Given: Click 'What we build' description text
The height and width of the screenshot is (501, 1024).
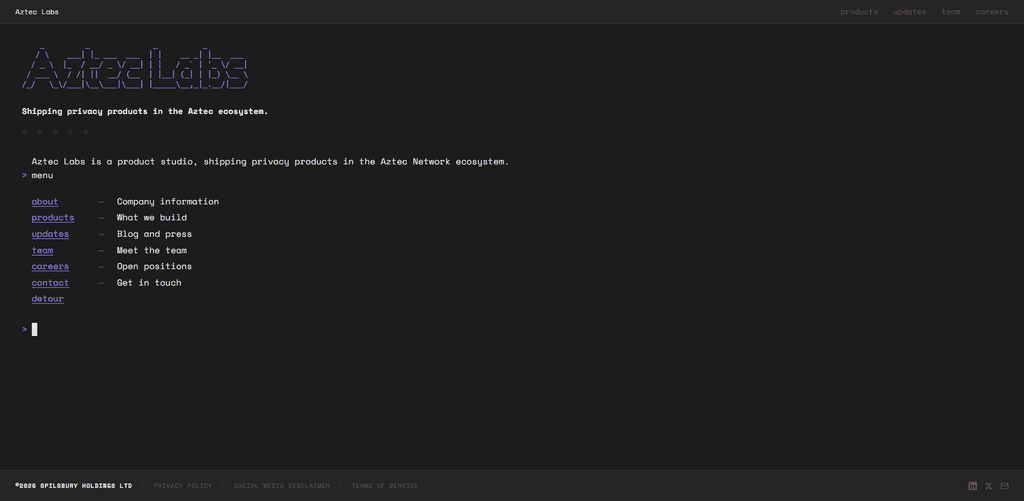Looking at the screenshot, I should click(x=152, y=218).
